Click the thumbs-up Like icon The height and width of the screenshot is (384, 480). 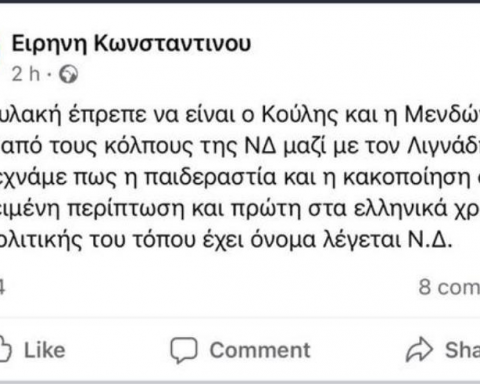click(x=5, y=349)
